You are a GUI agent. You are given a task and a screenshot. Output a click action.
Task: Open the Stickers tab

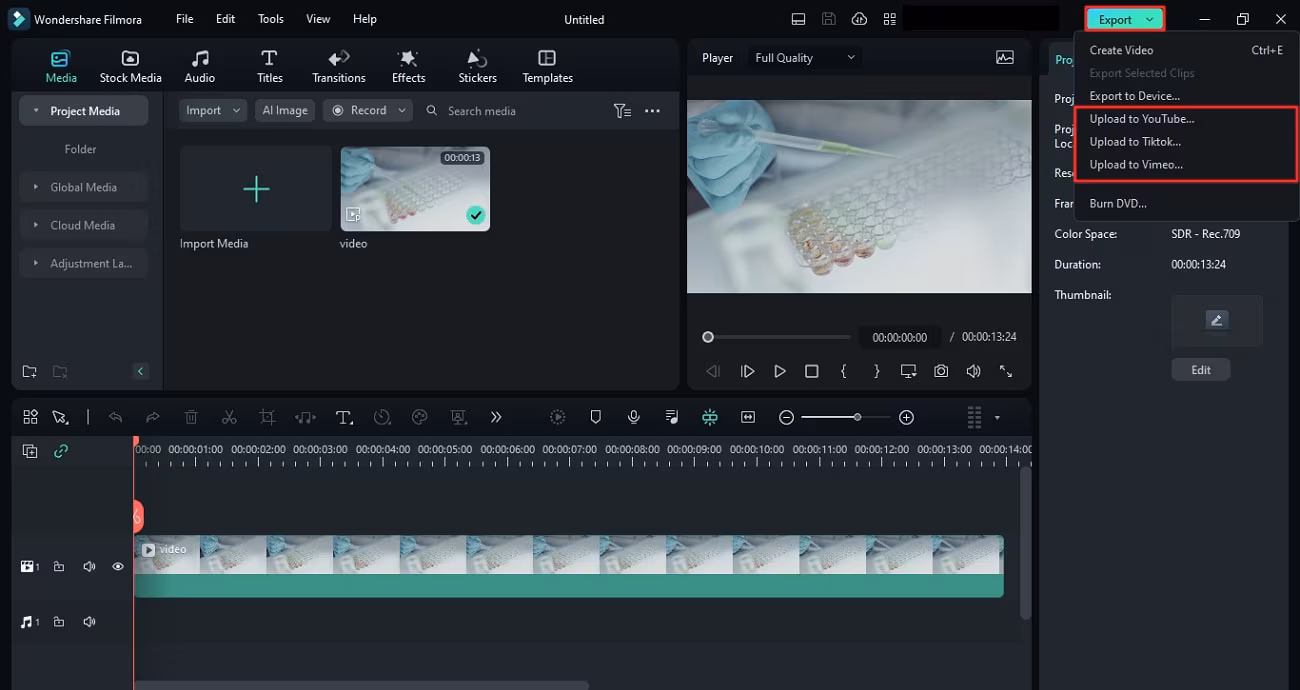coord(478,67)
